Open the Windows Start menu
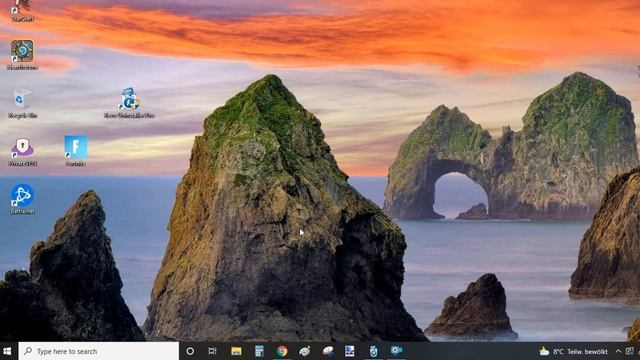This screenshot has width=640, height=360. click(7, 351)
